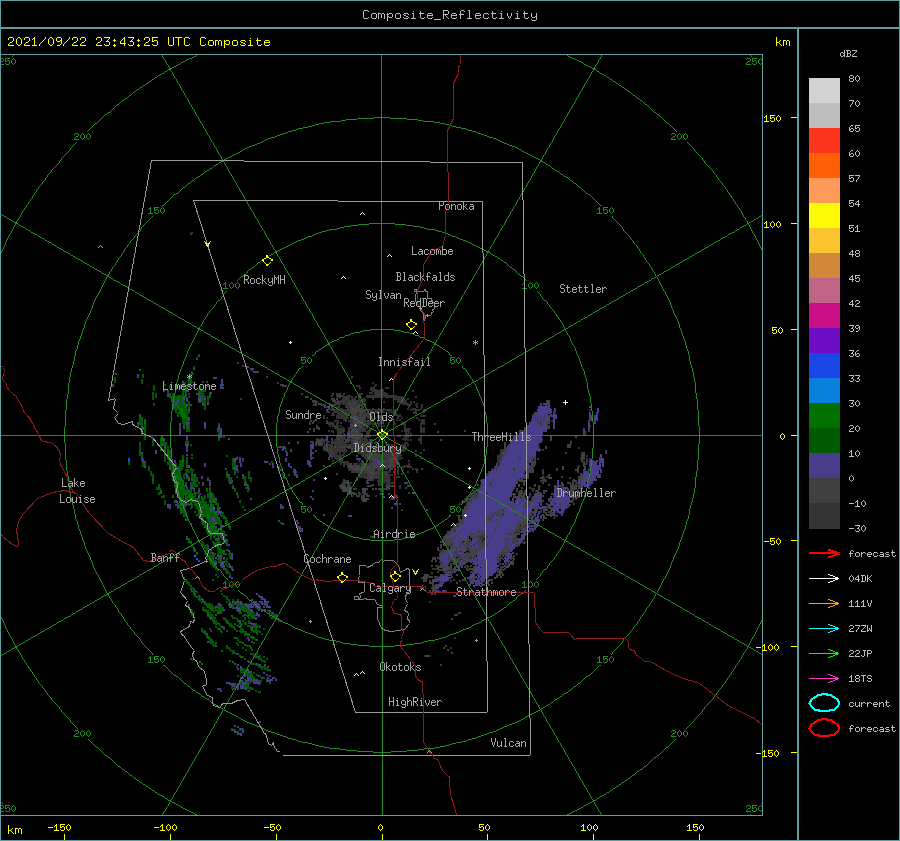Select the dark green 10-20 dBZ swatch

[x=824, y=441]
